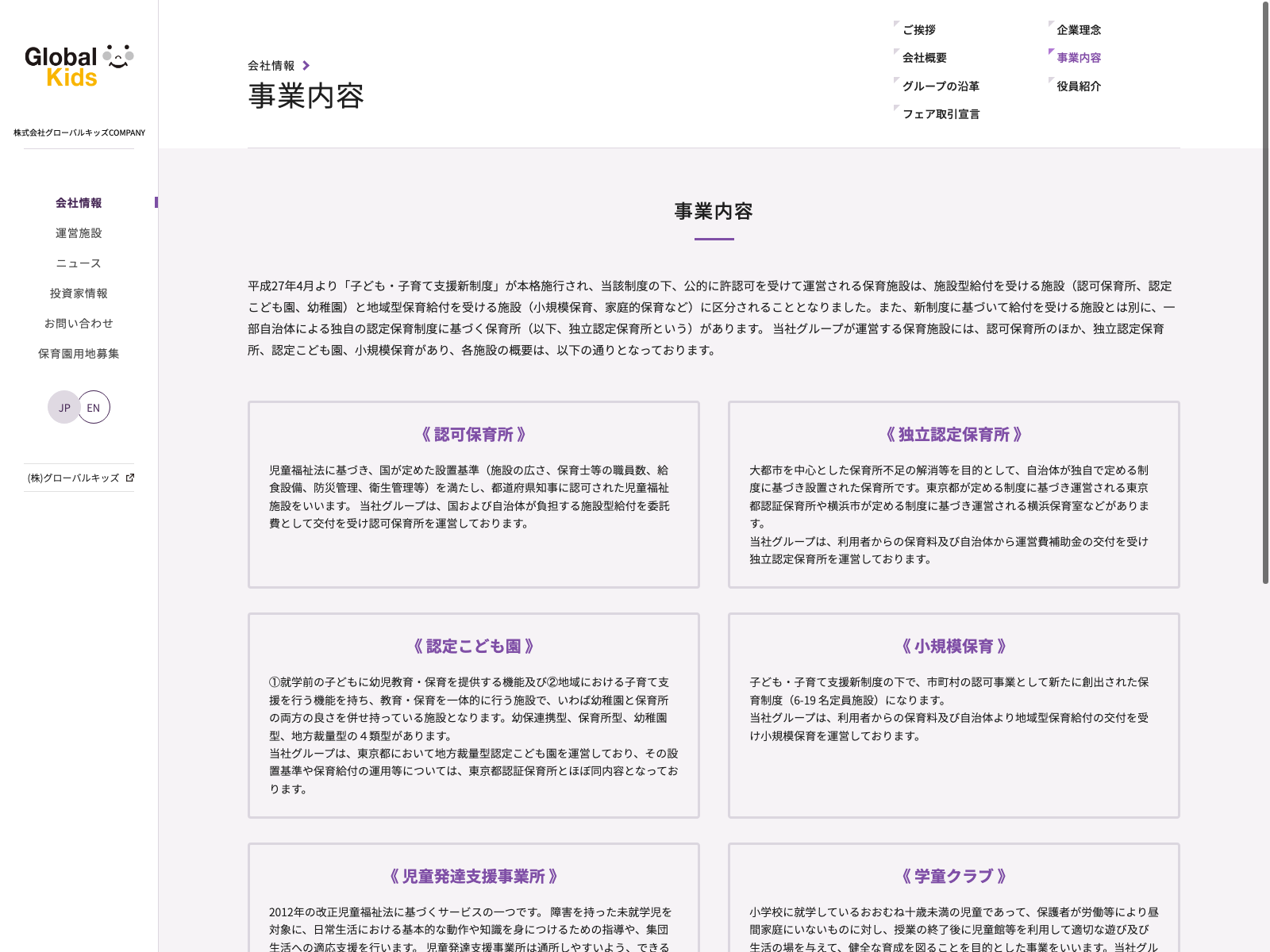
Task: Switch language to EN
Action: pos(94,408)
